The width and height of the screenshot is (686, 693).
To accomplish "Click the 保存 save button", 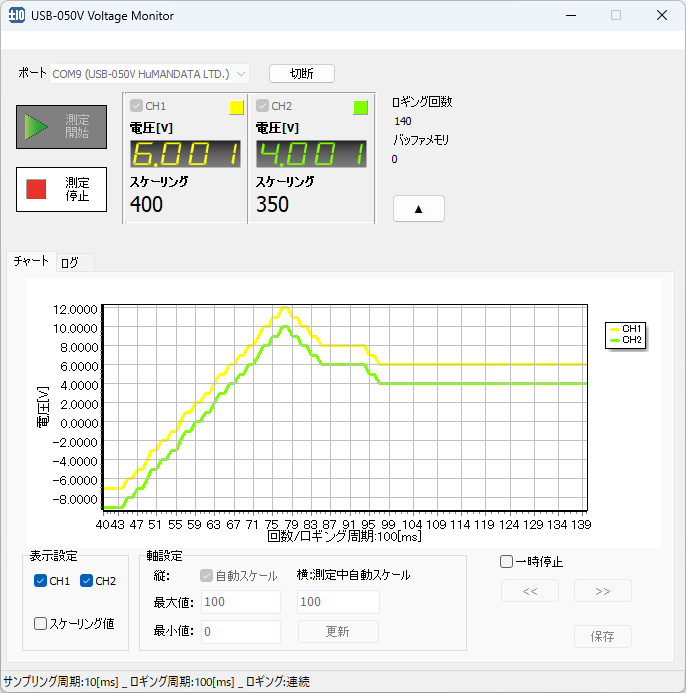I will (x=602, y=636).
